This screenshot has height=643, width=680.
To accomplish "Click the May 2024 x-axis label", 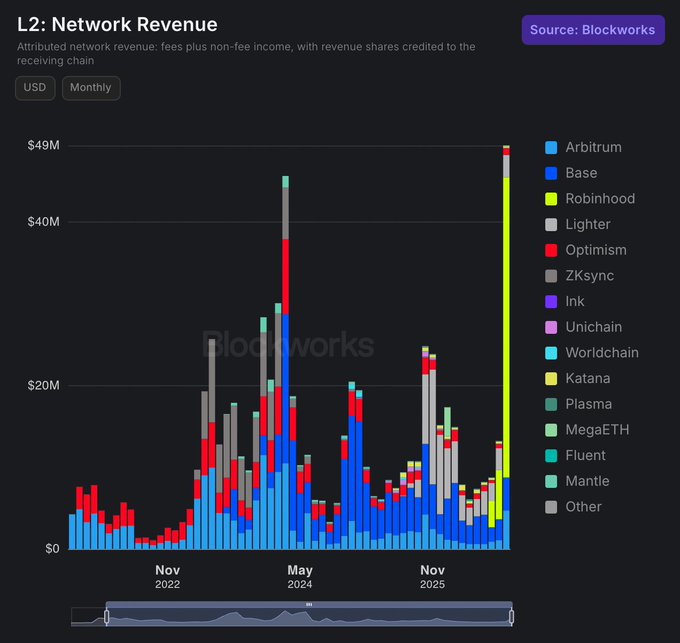I will pos(300,577).
